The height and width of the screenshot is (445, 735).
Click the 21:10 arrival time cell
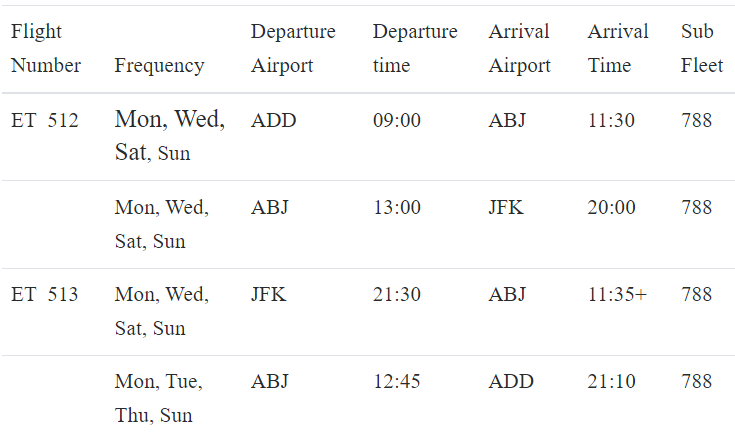pyautogui.click(x=611, y=381)
